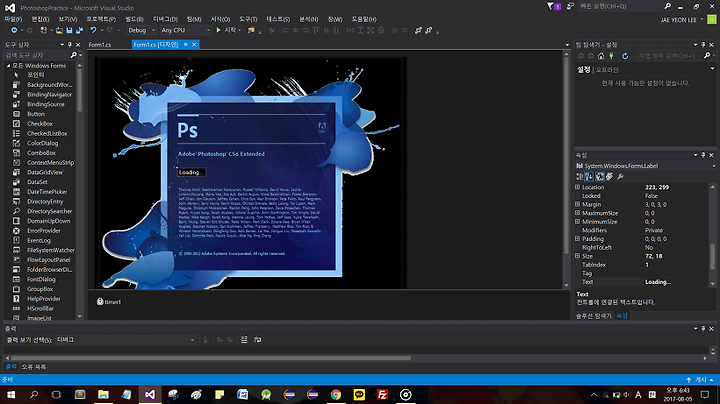The height and width of the screenshot is (404, 720).
Task: Open File Explorer from the taskbar
Action: tap(103, 394)
